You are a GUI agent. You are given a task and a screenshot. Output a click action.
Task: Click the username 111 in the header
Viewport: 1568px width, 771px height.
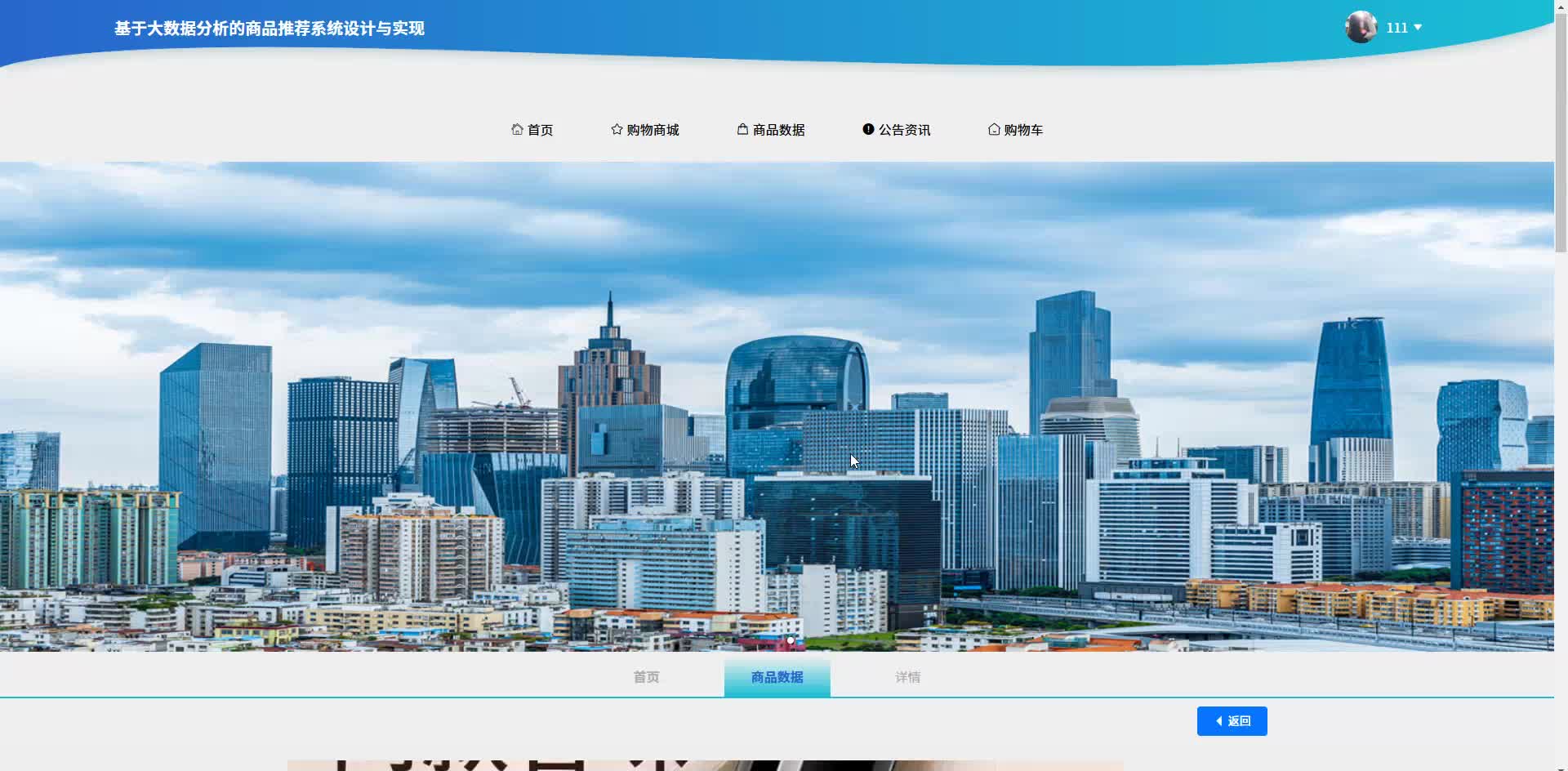tap(1397, 28)
